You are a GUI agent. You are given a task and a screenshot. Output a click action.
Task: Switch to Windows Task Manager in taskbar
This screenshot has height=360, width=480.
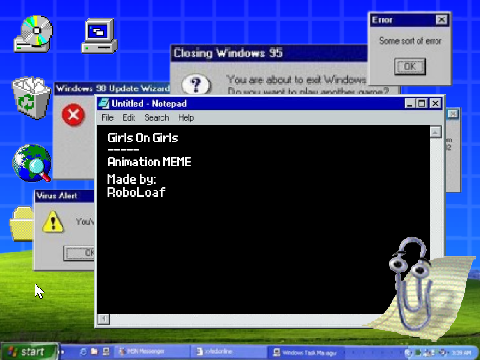tap(305, 352)
